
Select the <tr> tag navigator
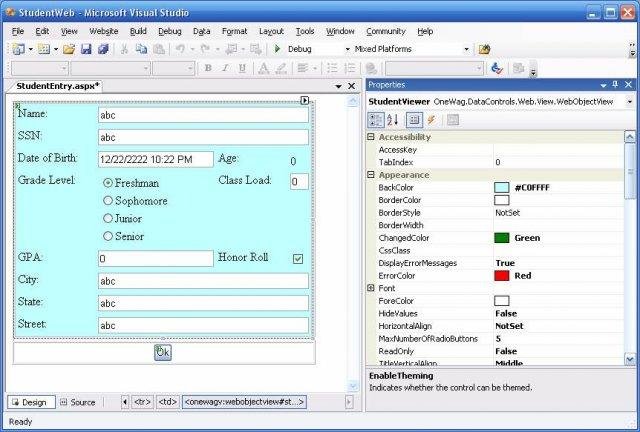coord(142,402)
